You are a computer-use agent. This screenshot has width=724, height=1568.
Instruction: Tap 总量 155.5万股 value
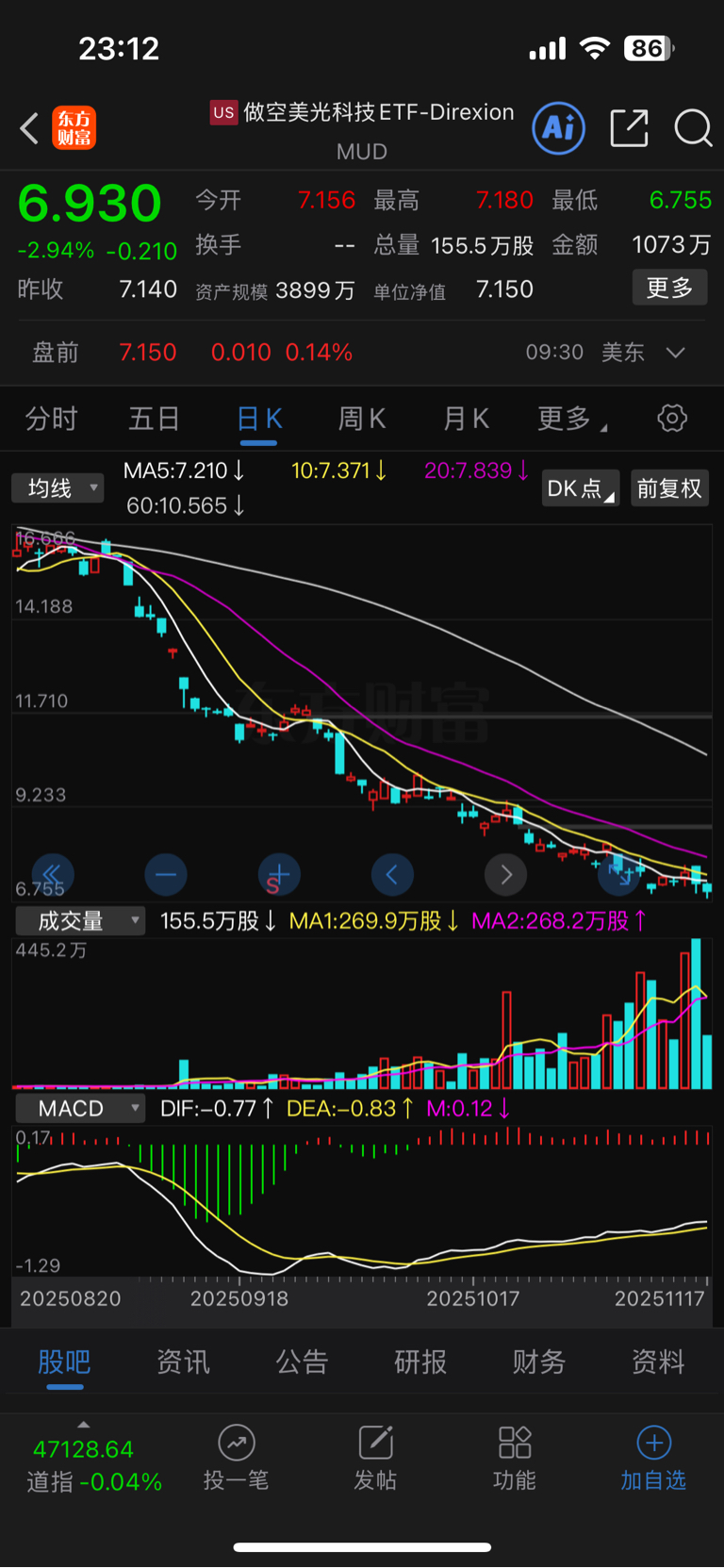click(x=483, y=246)
